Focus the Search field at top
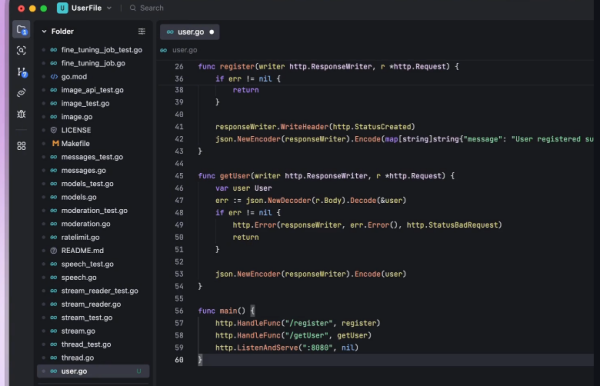600x386 pixels. coord(147,8)
